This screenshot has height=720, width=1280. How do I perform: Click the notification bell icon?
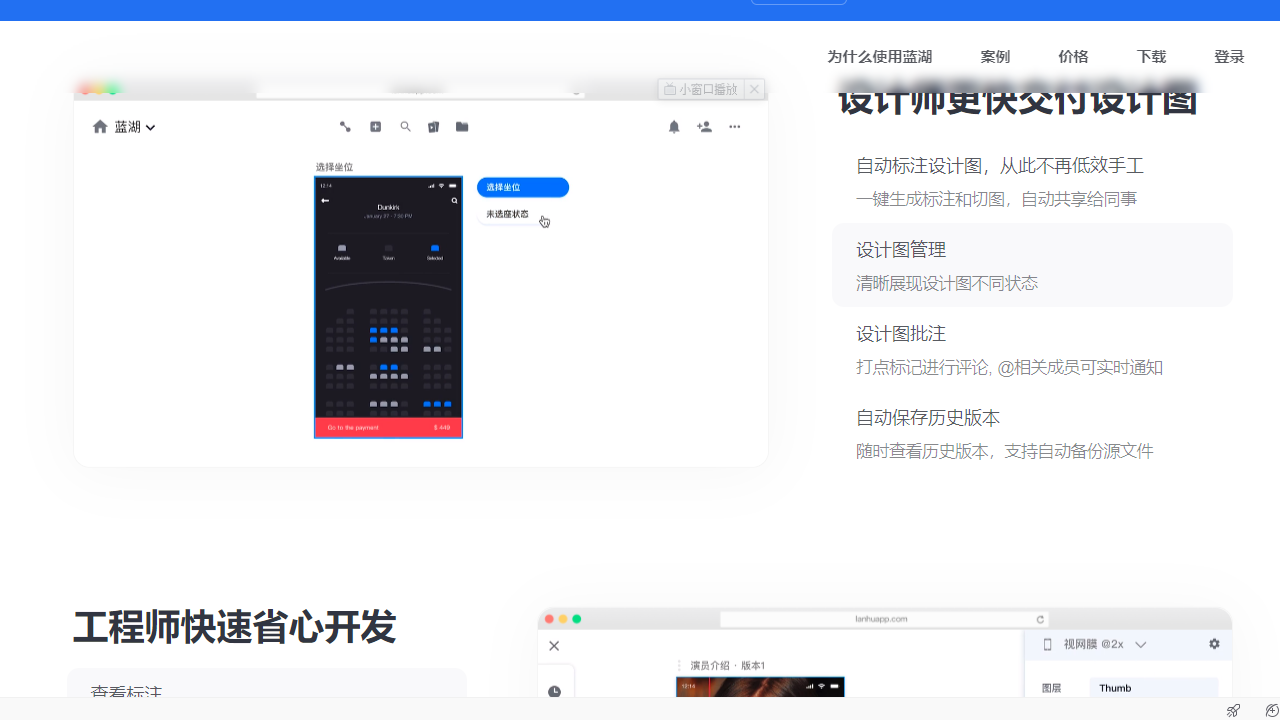point(674,127)
